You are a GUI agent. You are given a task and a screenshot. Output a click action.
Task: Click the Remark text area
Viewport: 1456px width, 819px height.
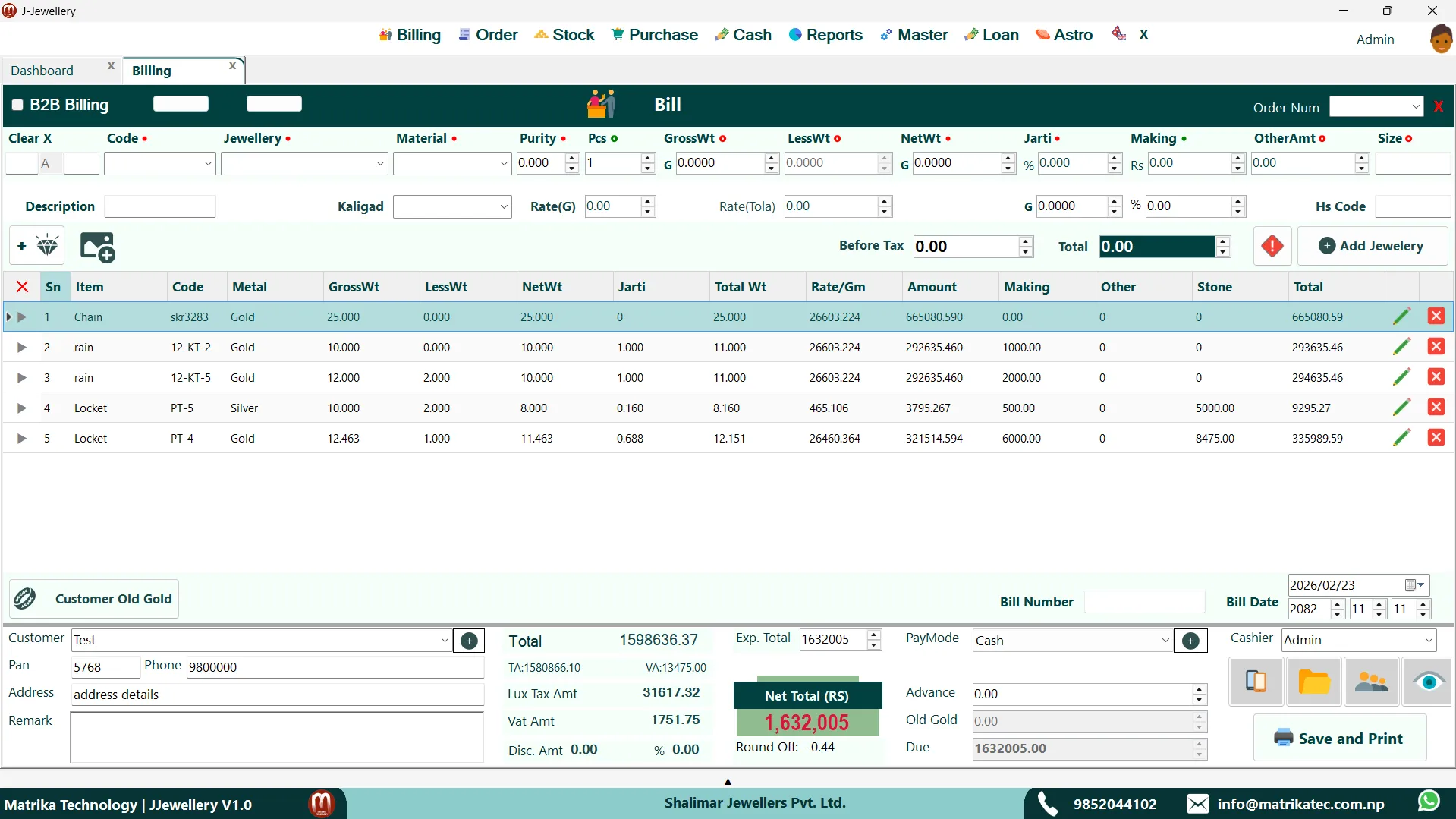pos(277,737)
